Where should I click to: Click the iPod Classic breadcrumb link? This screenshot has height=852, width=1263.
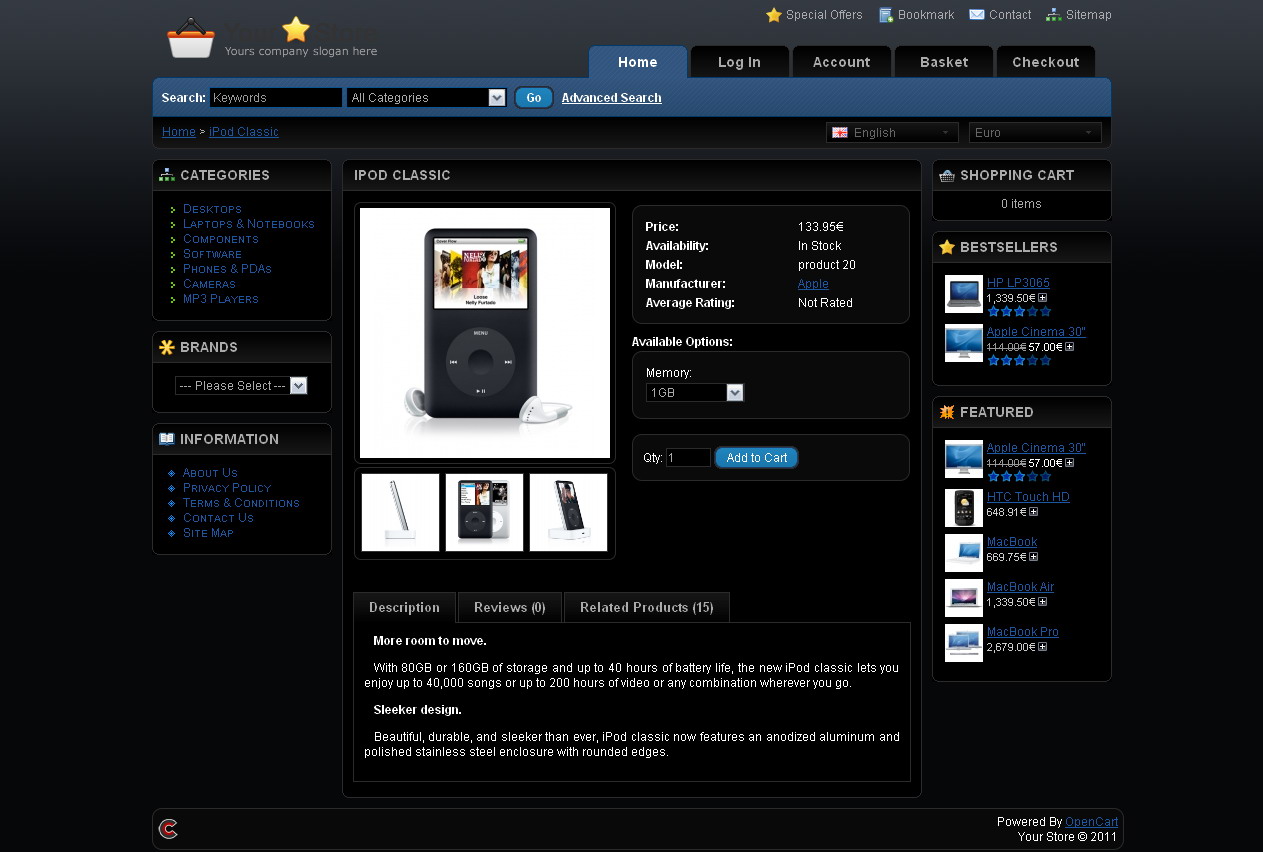(x=244, y=132)
